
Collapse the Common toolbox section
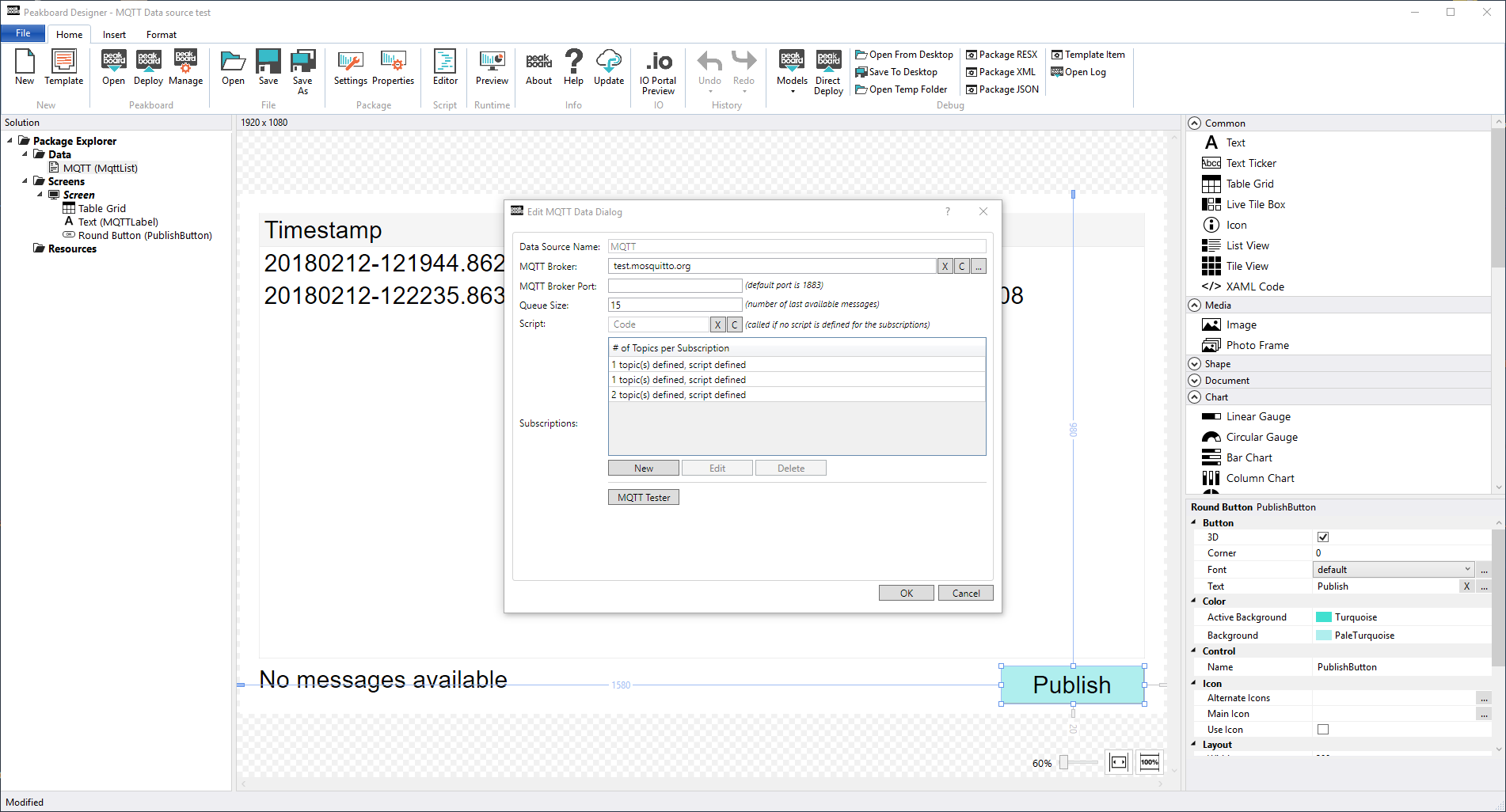coord(1195,123)
